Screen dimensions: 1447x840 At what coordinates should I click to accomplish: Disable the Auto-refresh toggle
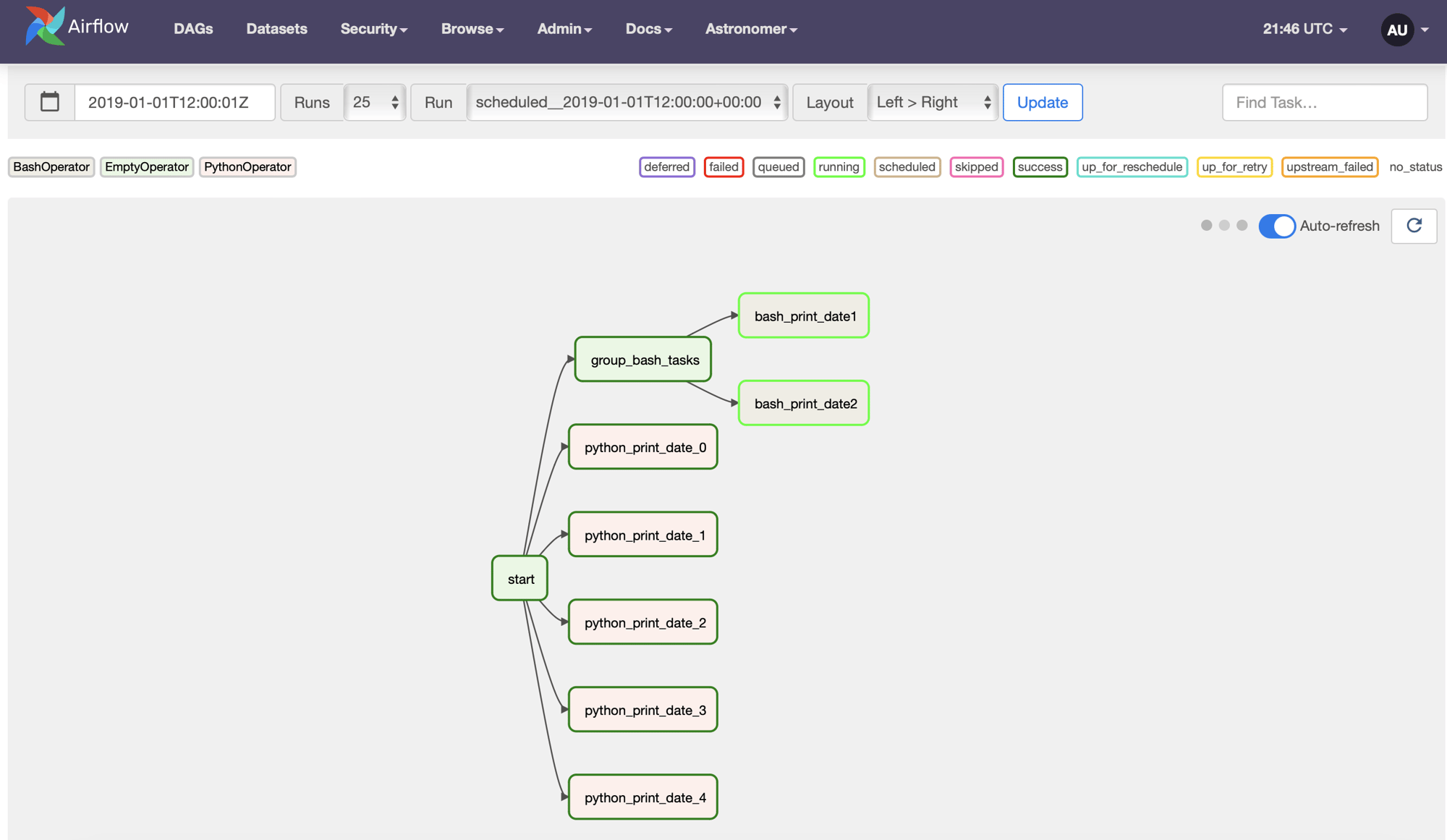(x=1277, y=226)
